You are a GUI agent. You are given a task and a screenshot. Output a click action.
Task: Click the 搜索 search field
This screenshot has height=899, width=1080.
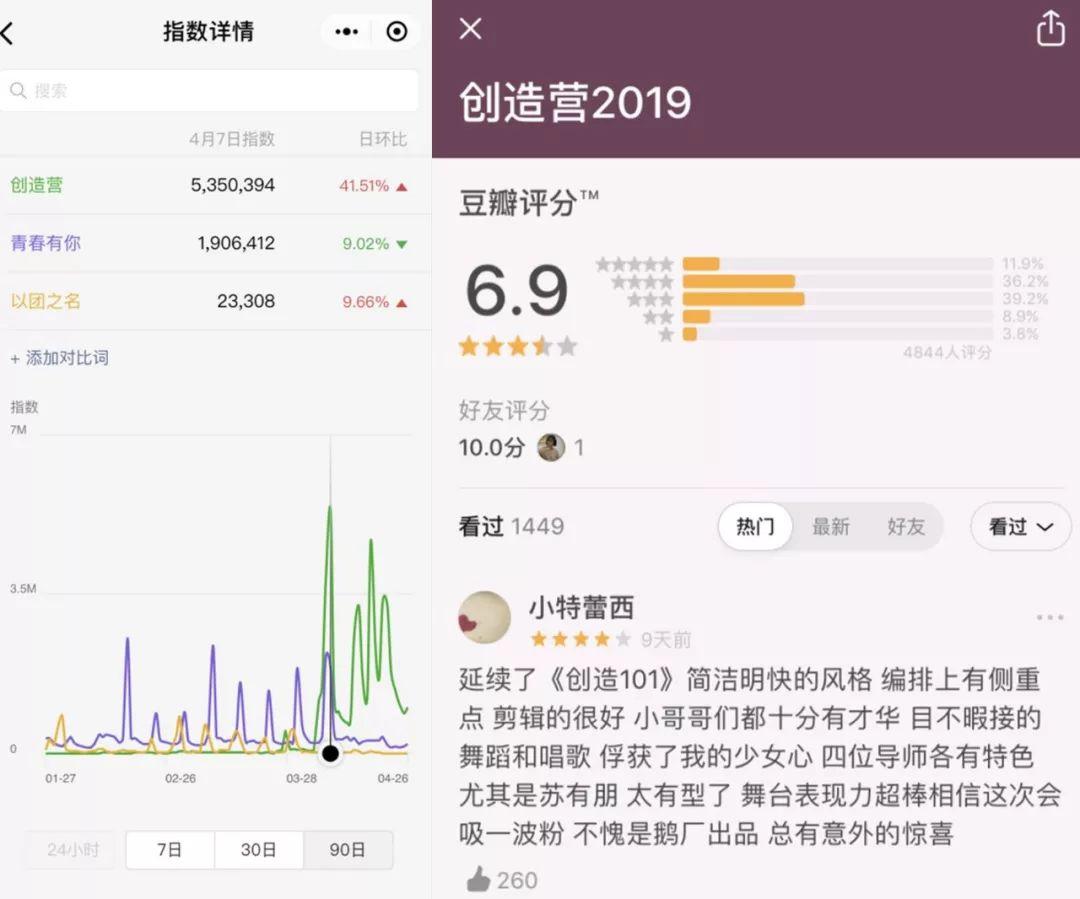click(x=209, y=90)
